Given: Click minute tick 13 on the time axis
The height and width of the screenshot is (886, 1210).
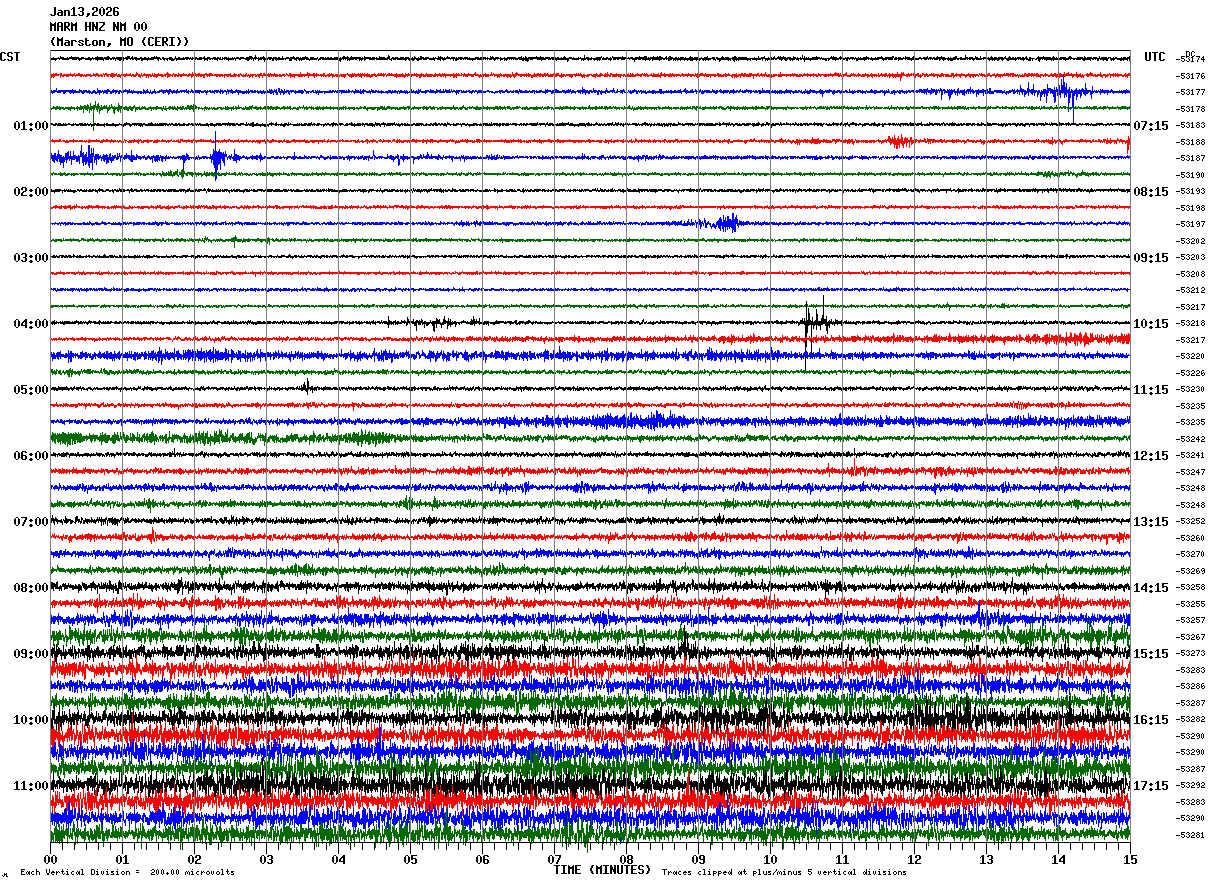Looking at the screenshot, I should click(986, 859).
